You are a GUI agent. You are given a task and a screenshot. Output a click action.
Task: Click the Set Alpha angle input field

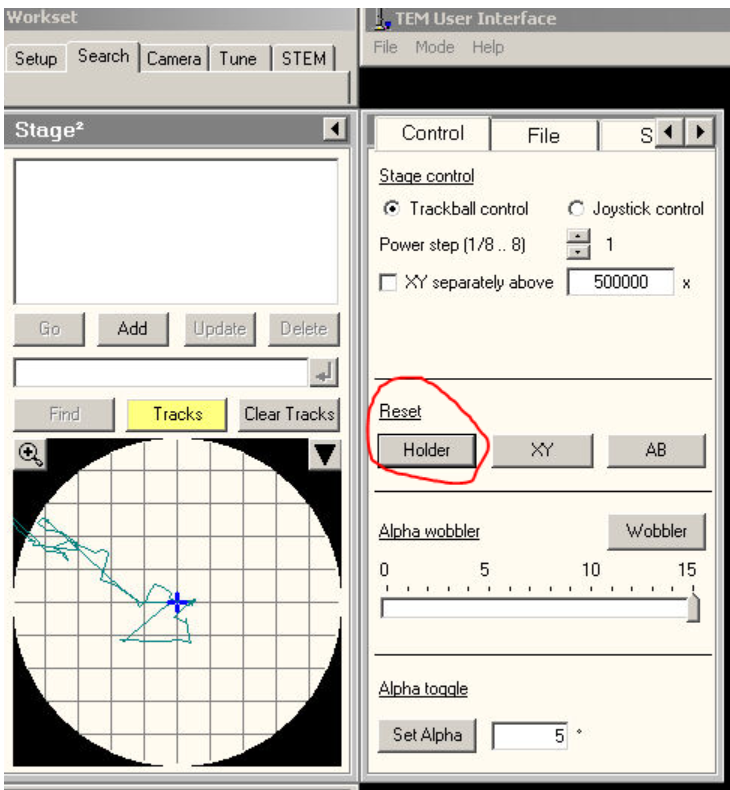[529, 736]
